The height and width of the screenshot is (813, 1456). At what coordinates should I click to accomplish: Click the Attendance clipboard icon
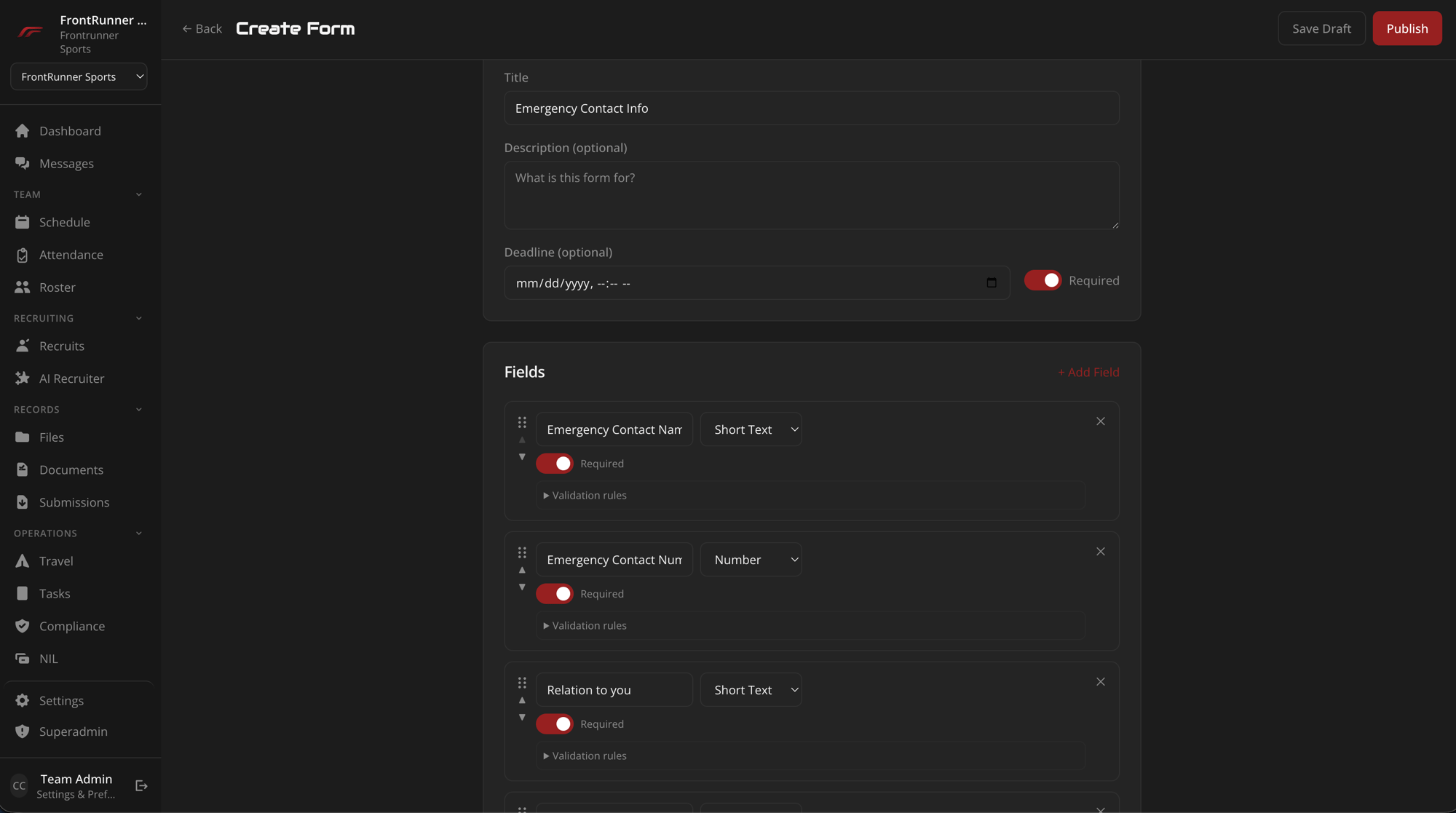pos(23,255)
